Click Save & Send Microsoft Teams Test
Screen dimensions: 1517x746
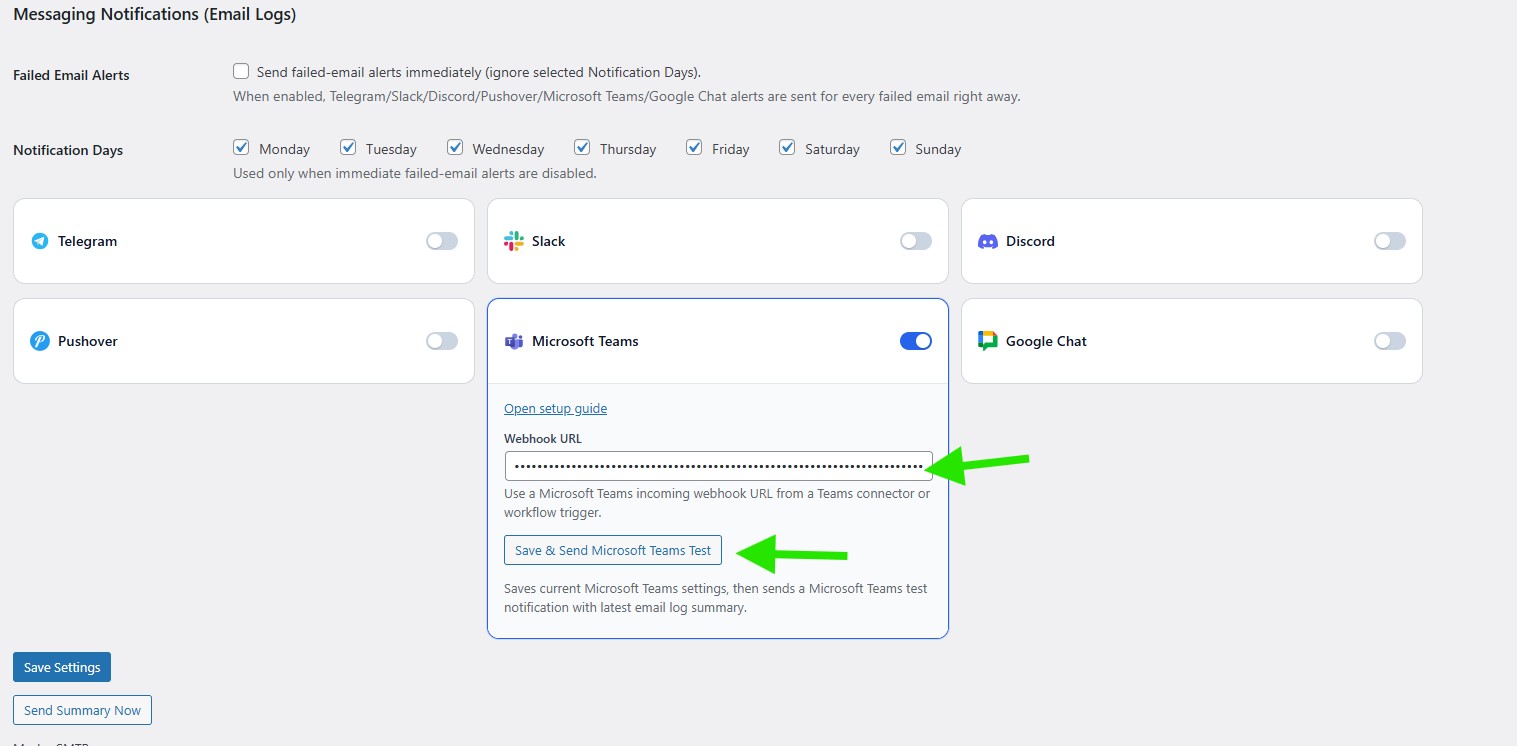coord(613,550)
